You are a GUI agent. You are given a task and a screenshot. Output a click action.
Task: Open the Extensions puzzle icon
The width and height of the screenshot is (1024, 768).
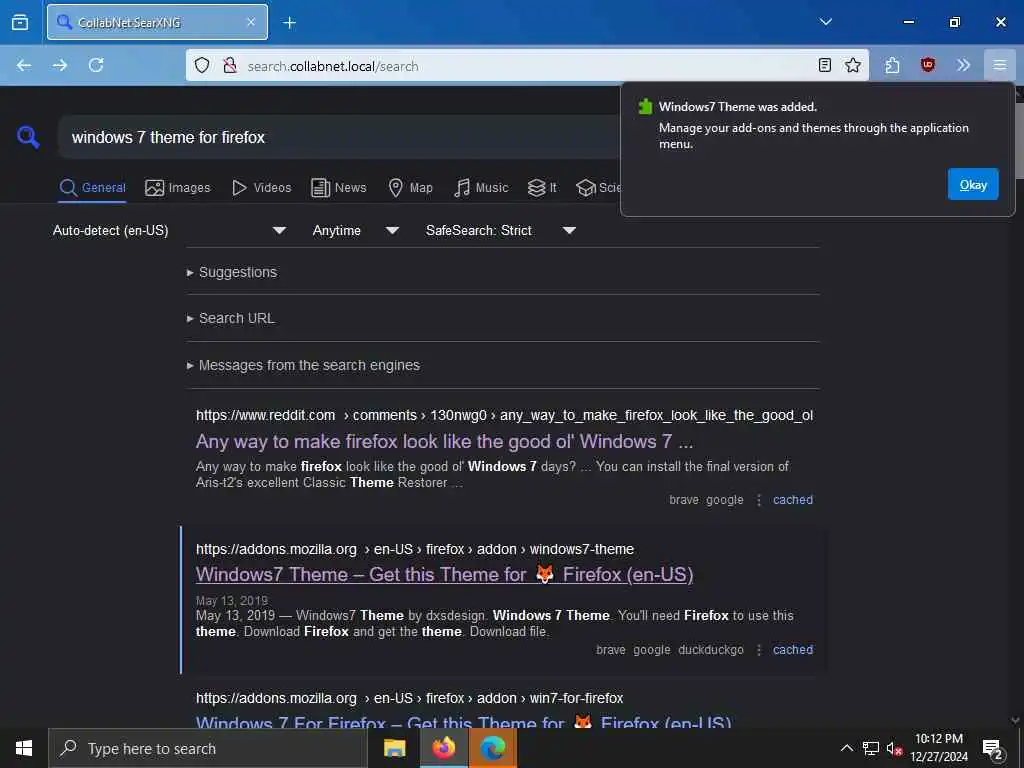[x=893, y=65]
